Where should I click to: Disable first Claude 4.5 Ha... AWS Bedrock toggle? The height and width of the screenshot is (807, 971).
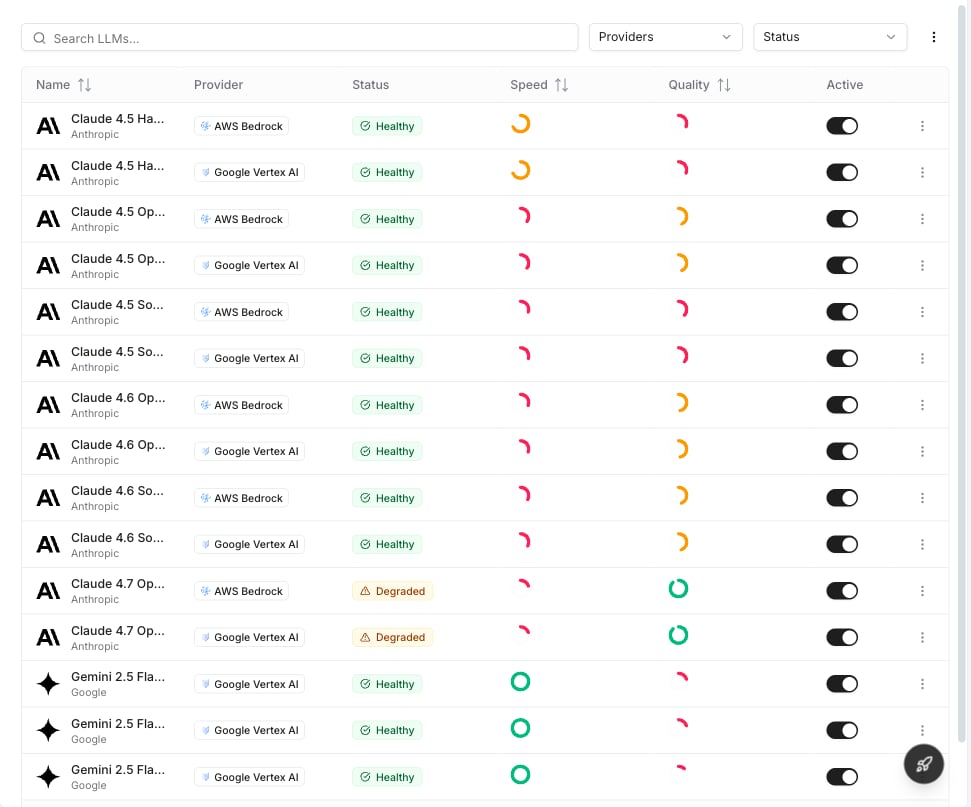(842, 126)
